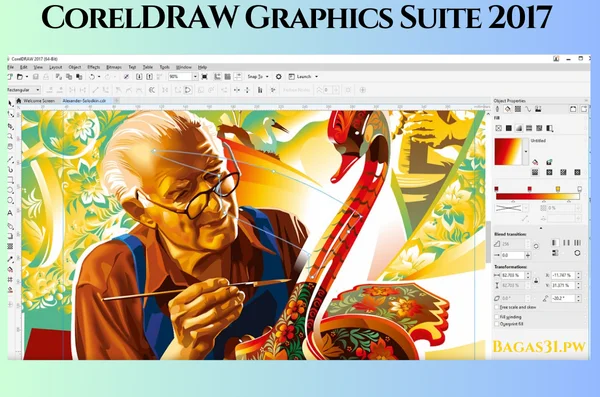Open the Effects menu
The width and height of the screenshot is (600, 397).
coord(94,67)
